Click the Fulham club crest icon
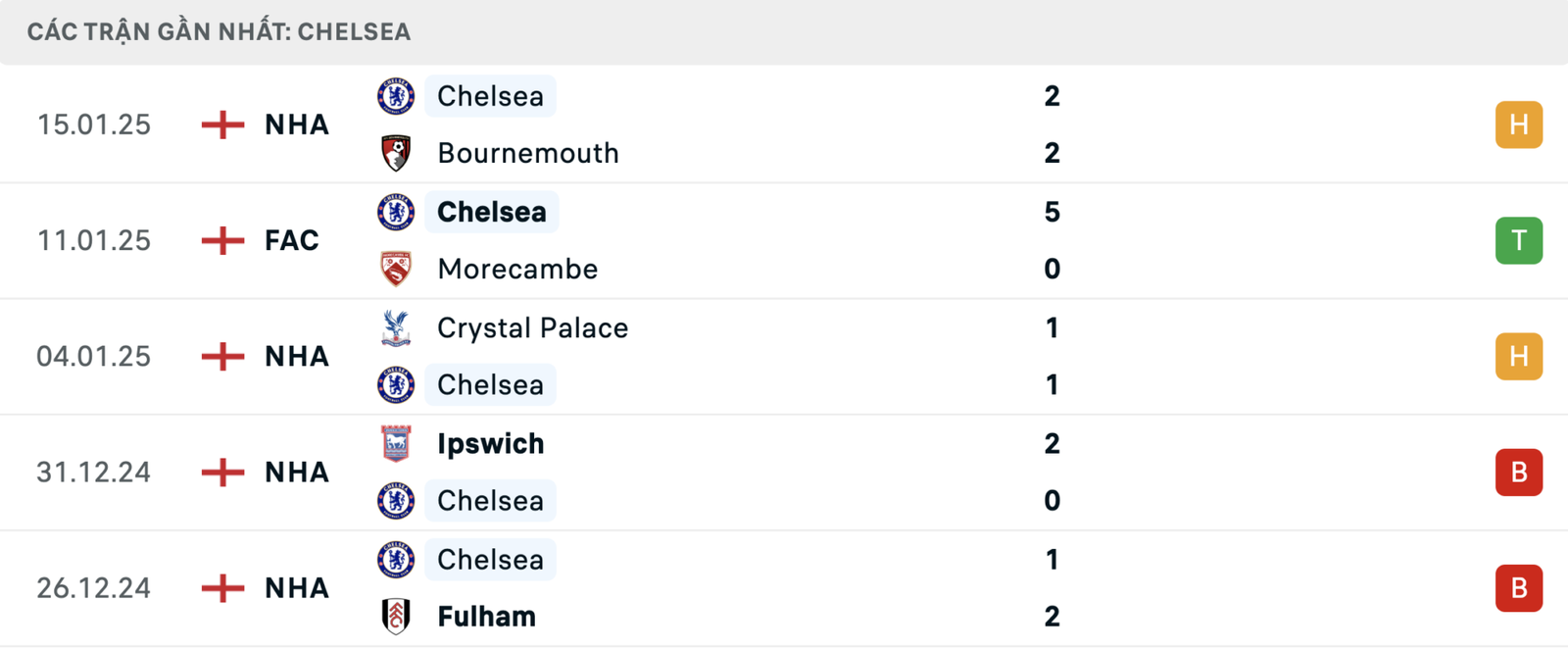This screenshot has height=648, width=1568. tap(396, 616)
